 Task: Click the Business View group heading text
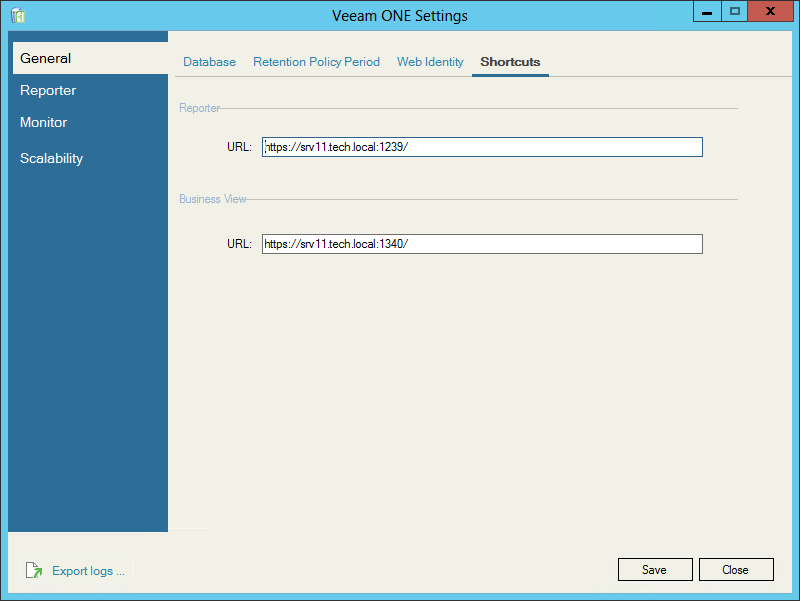[213, 199]
